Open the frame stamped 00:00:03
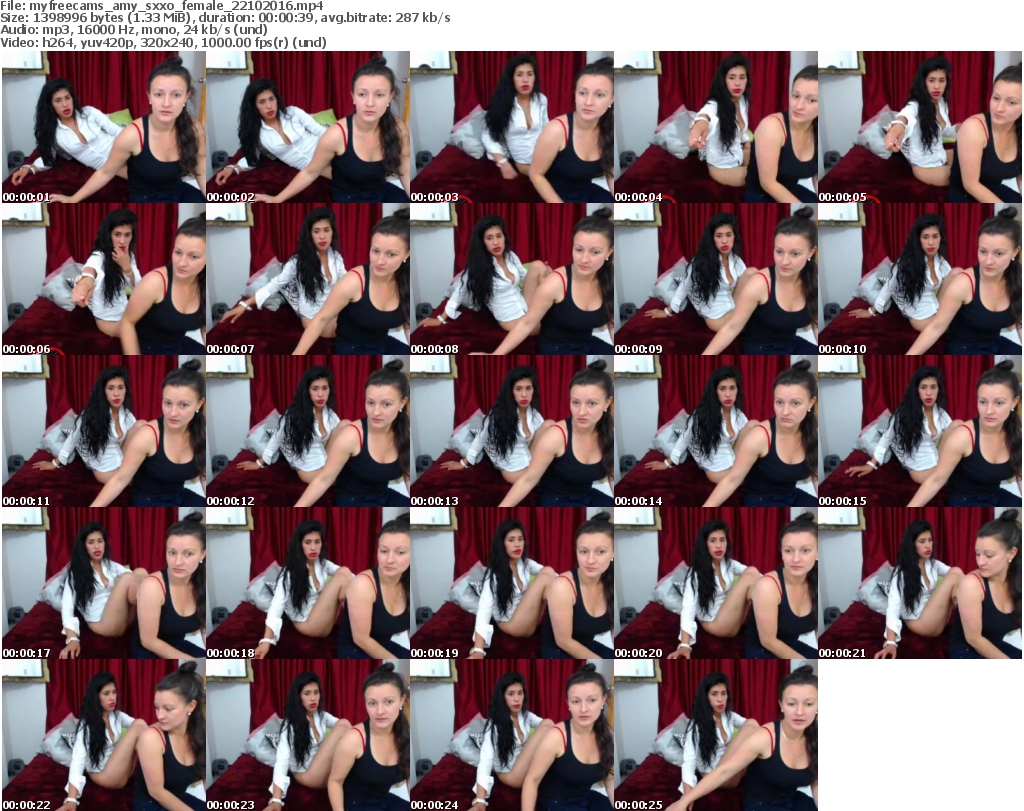This screenshot has height=811, width=1024. pos(511,127)
